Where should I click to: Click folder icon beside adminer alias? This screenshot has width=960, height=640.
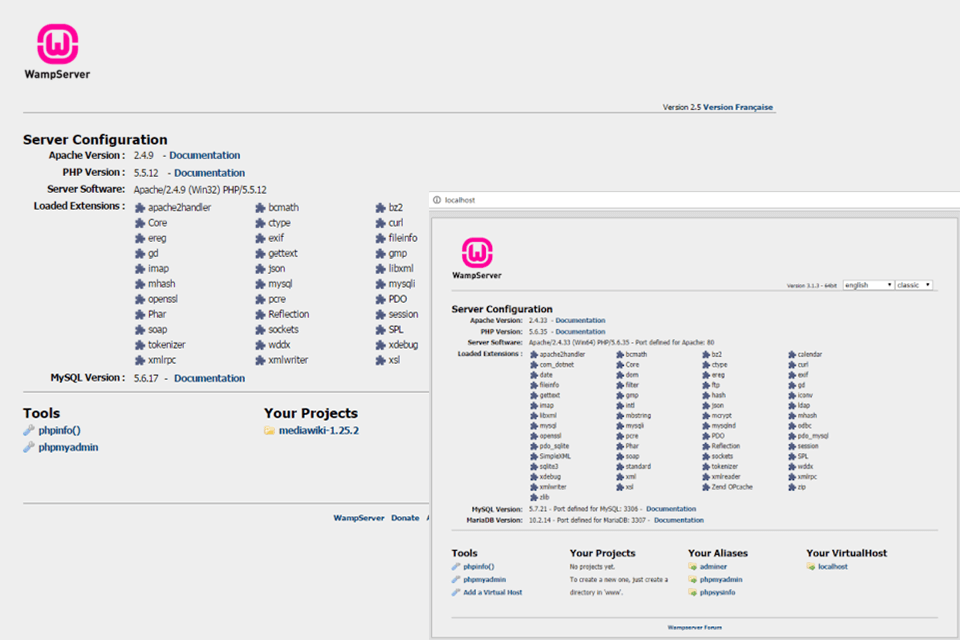(x=692, y=567)
